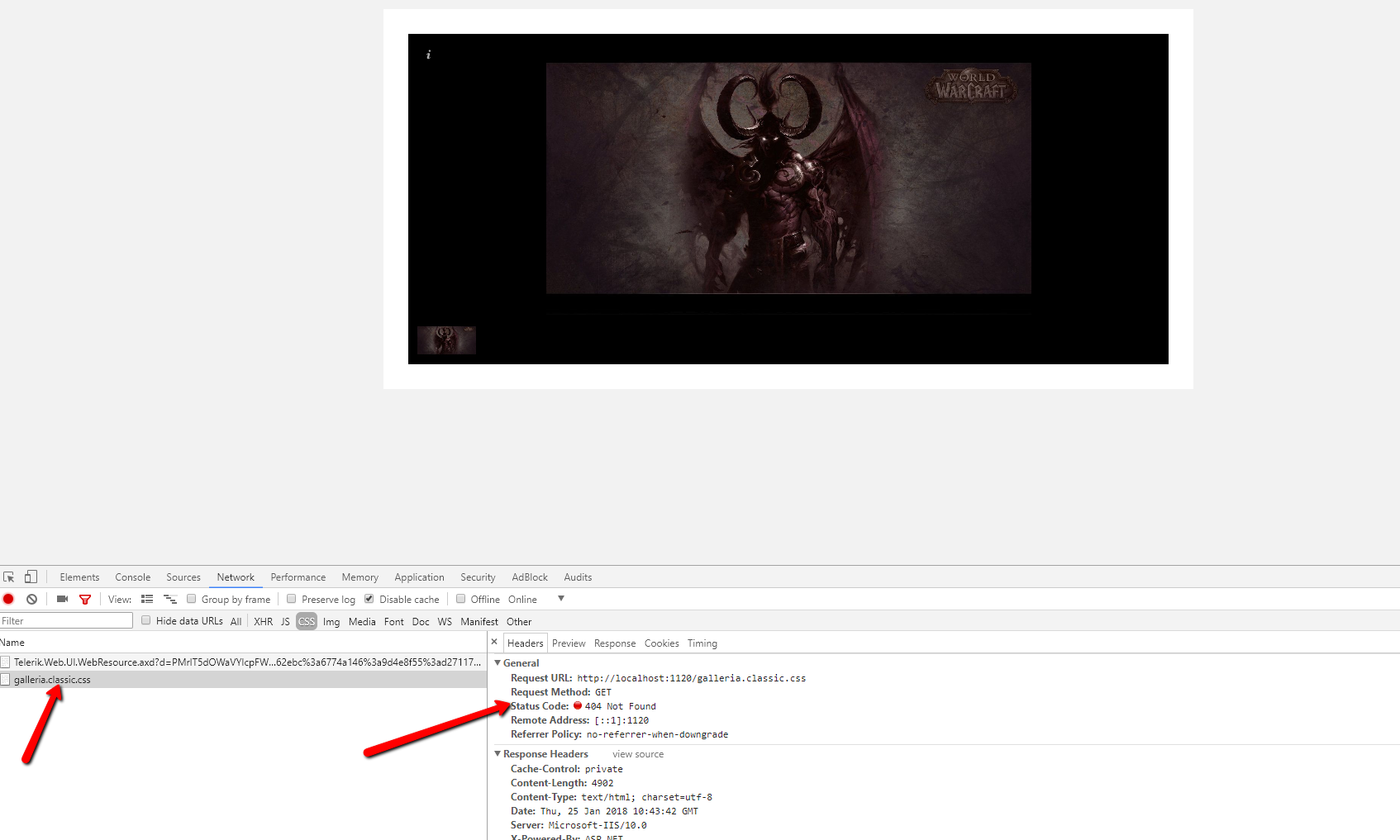
Task: Switch to Preview tab of request
Action: pos(569,643)
